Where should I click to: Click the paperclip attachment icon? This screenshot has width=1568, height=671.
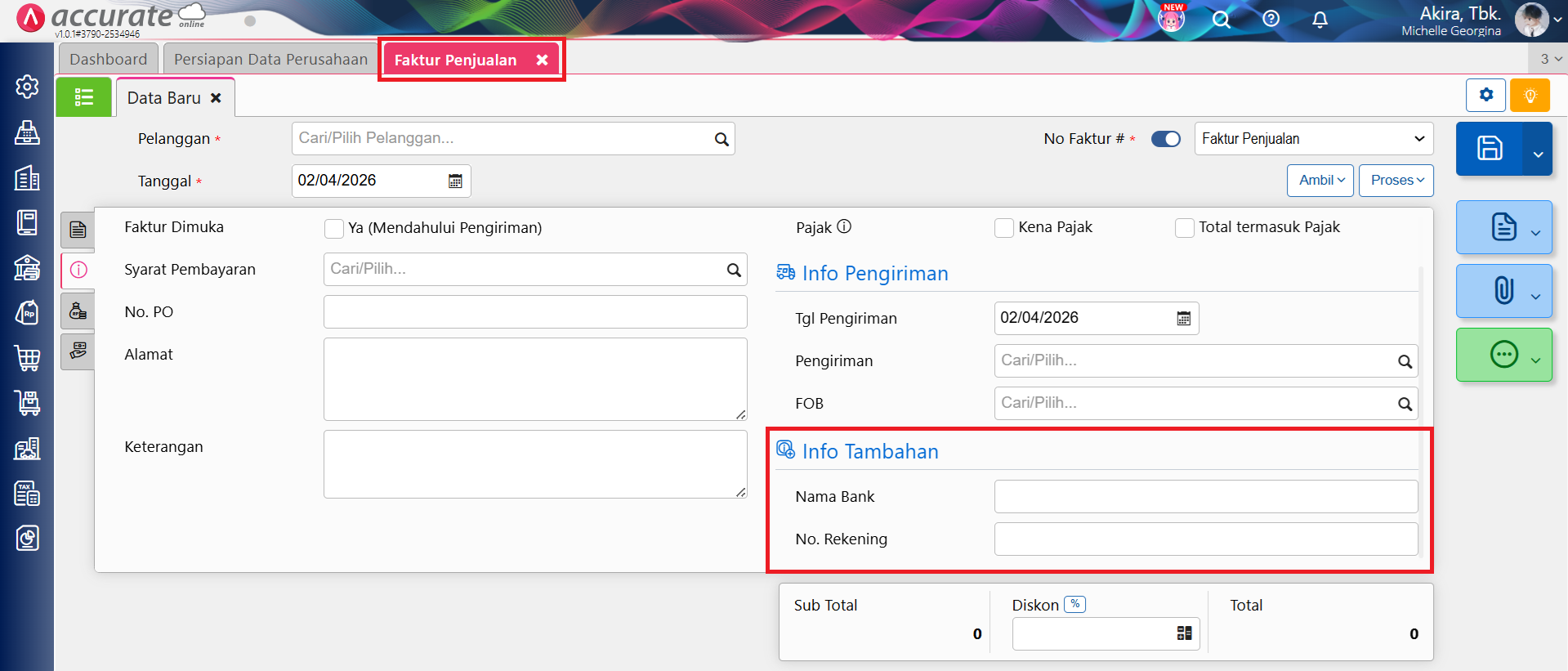click(x=1503, y=291)
